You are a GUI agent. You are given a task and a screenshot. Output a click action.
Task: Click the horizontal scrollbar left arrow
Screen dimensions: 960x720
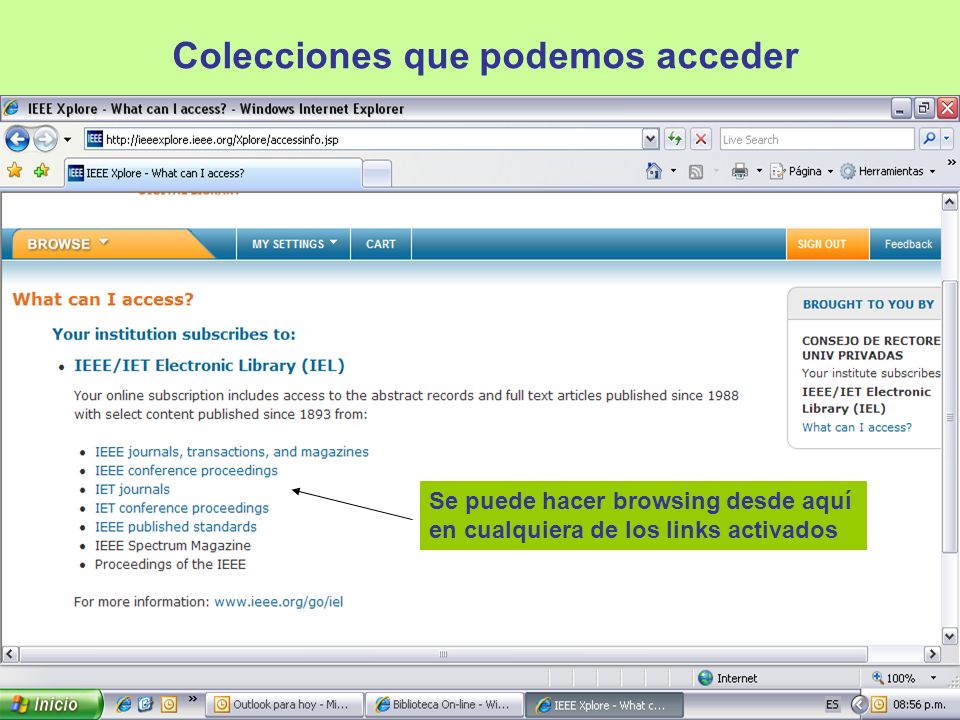pos(10,654)
